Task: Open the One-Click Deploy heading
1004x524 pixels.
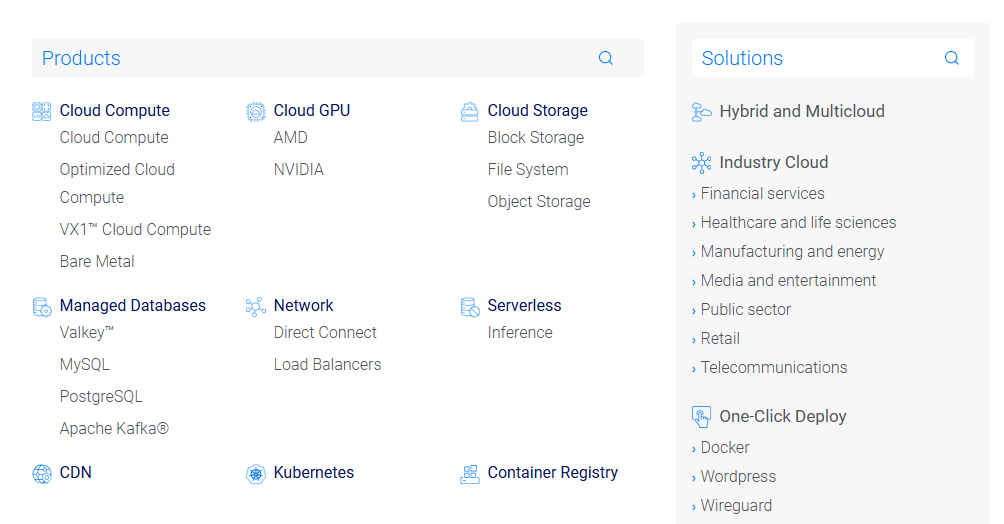Action: [782, 416]
